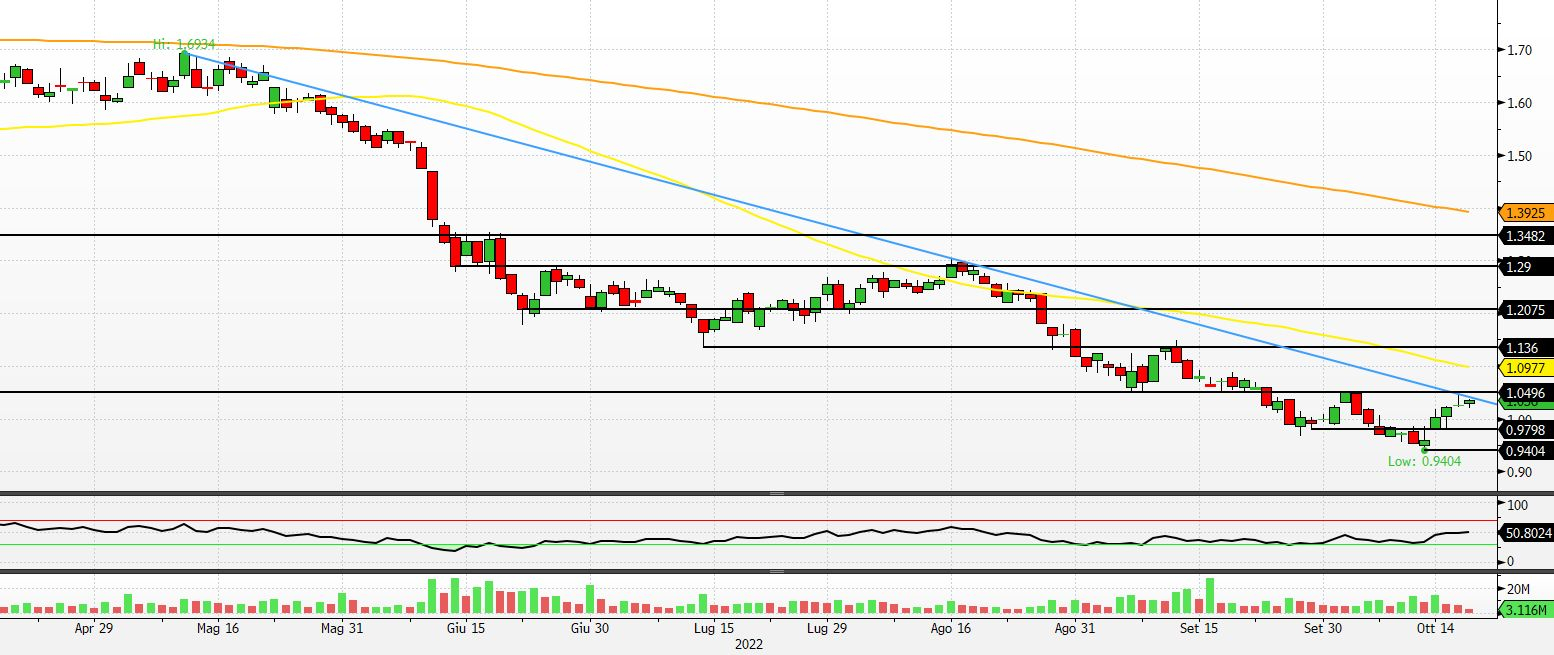Click the green 3.116M volume label

(x=1528, y=610)
